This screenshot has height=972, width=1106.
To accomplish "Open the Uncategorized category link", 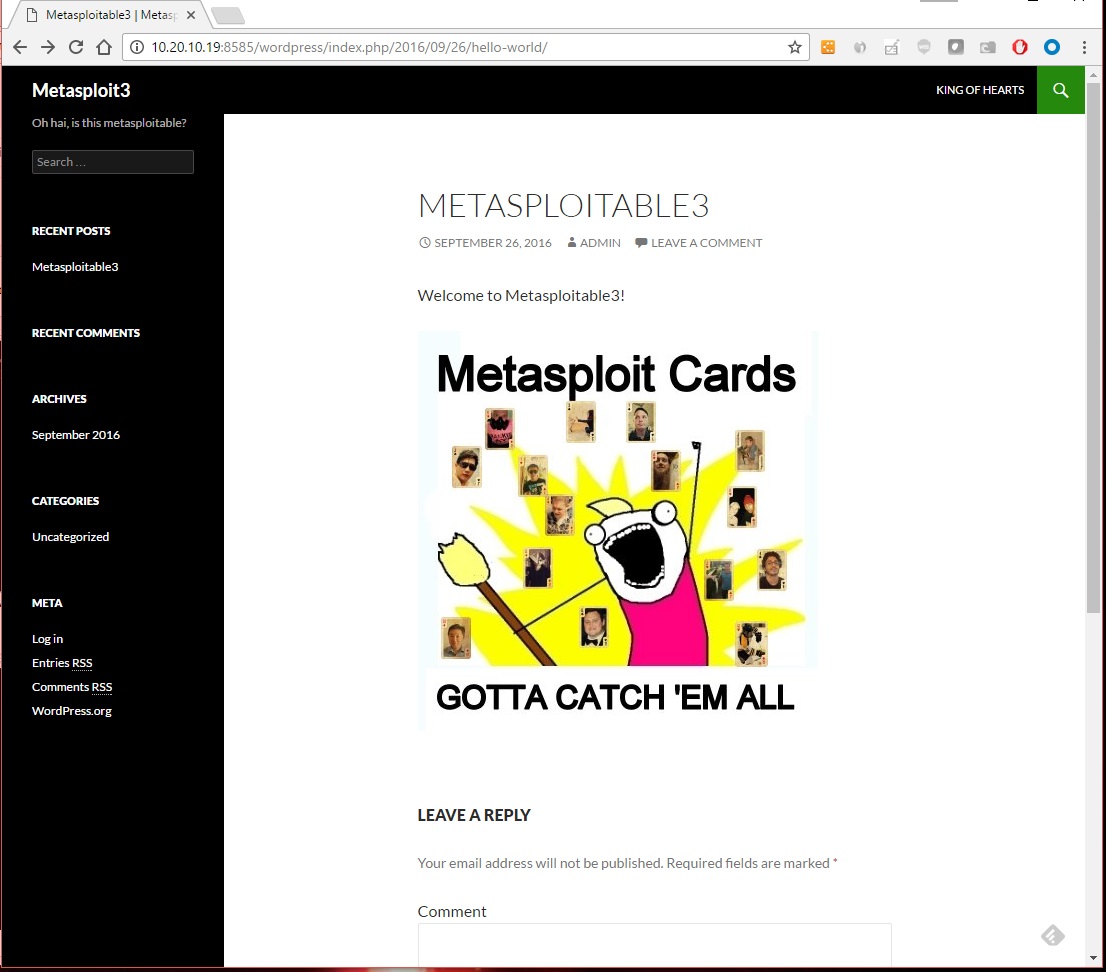I will (x=70, y=537).
